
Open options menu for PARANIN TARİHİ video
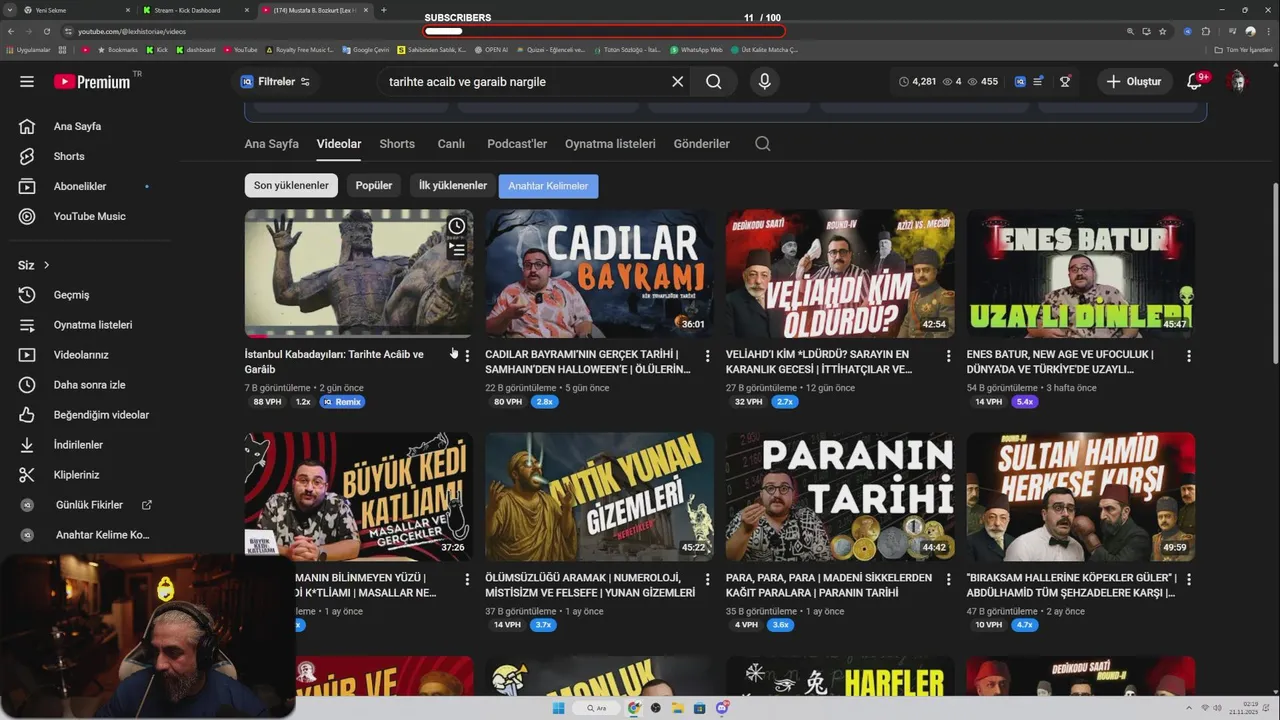coord(948,580)
